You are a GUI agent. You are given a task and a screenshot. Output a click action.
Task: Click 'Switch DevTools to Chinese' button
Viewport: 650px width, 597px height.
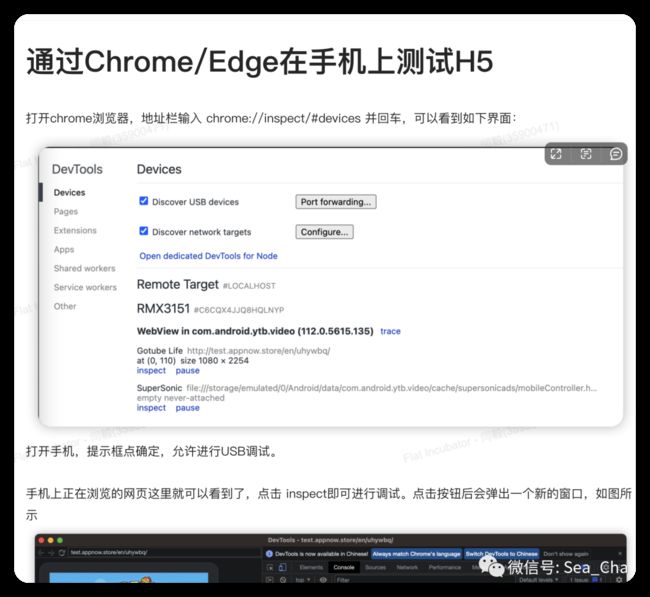(x=501, y=554)
